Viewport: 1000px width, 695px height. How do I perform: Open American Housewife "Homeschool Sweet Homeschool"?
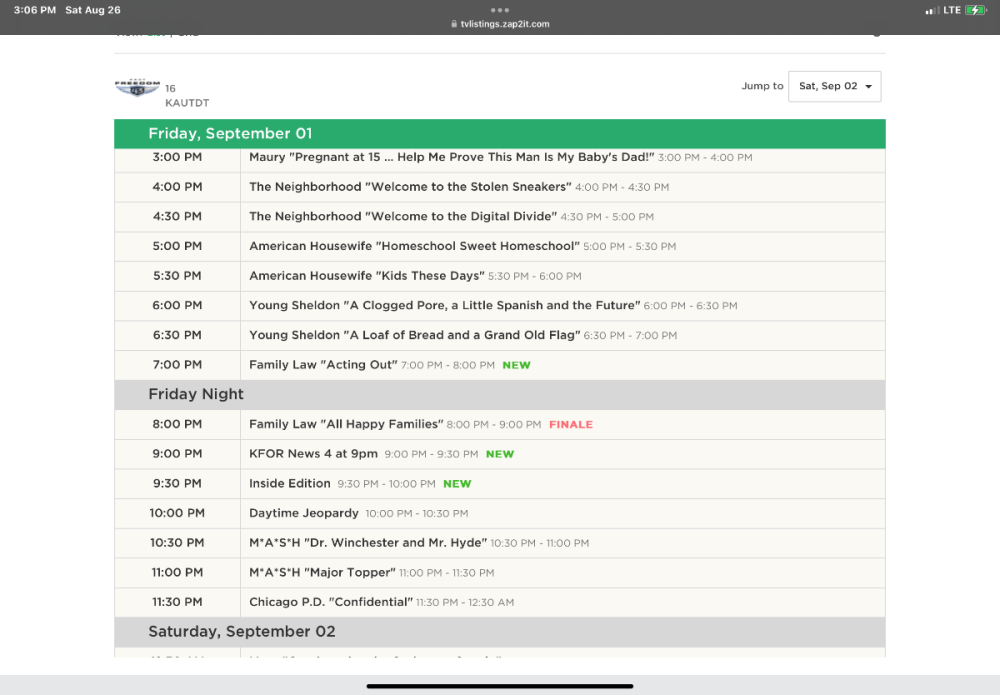coord(415,246)
